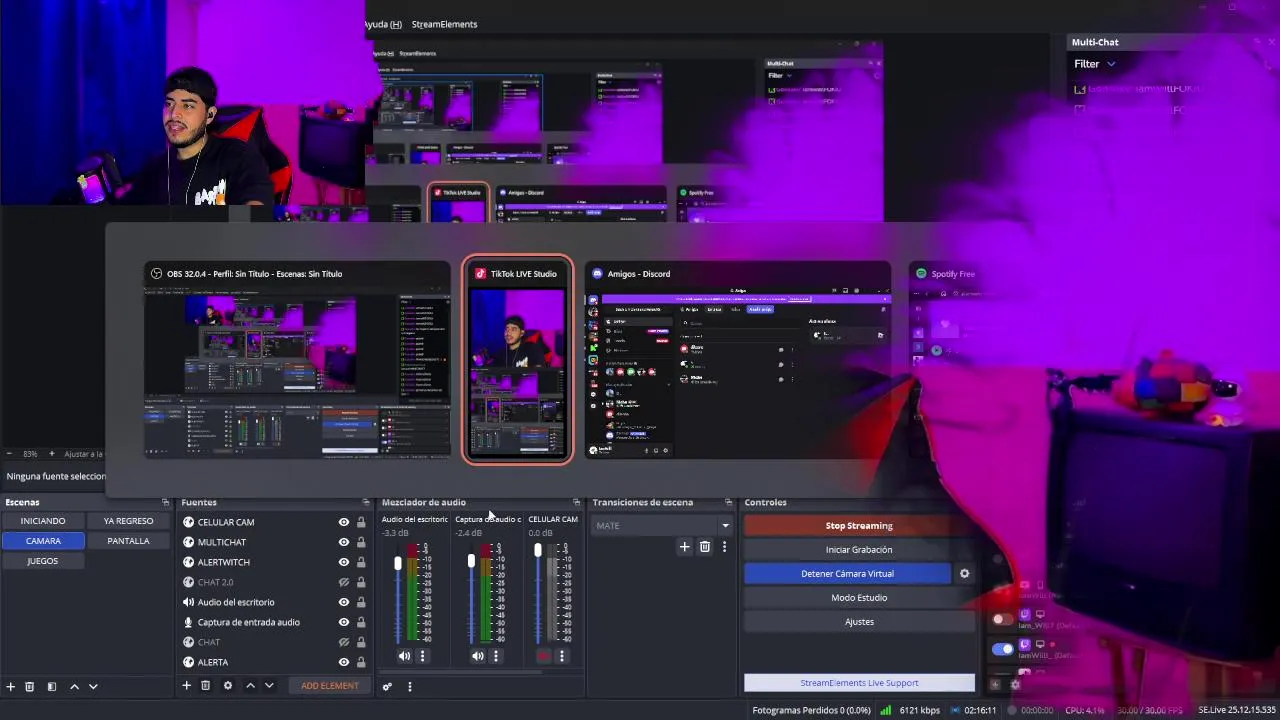Add a new source with the Fuentes plus icon
Viewport: 1280px width, 720px height.
tap(186, 685)
